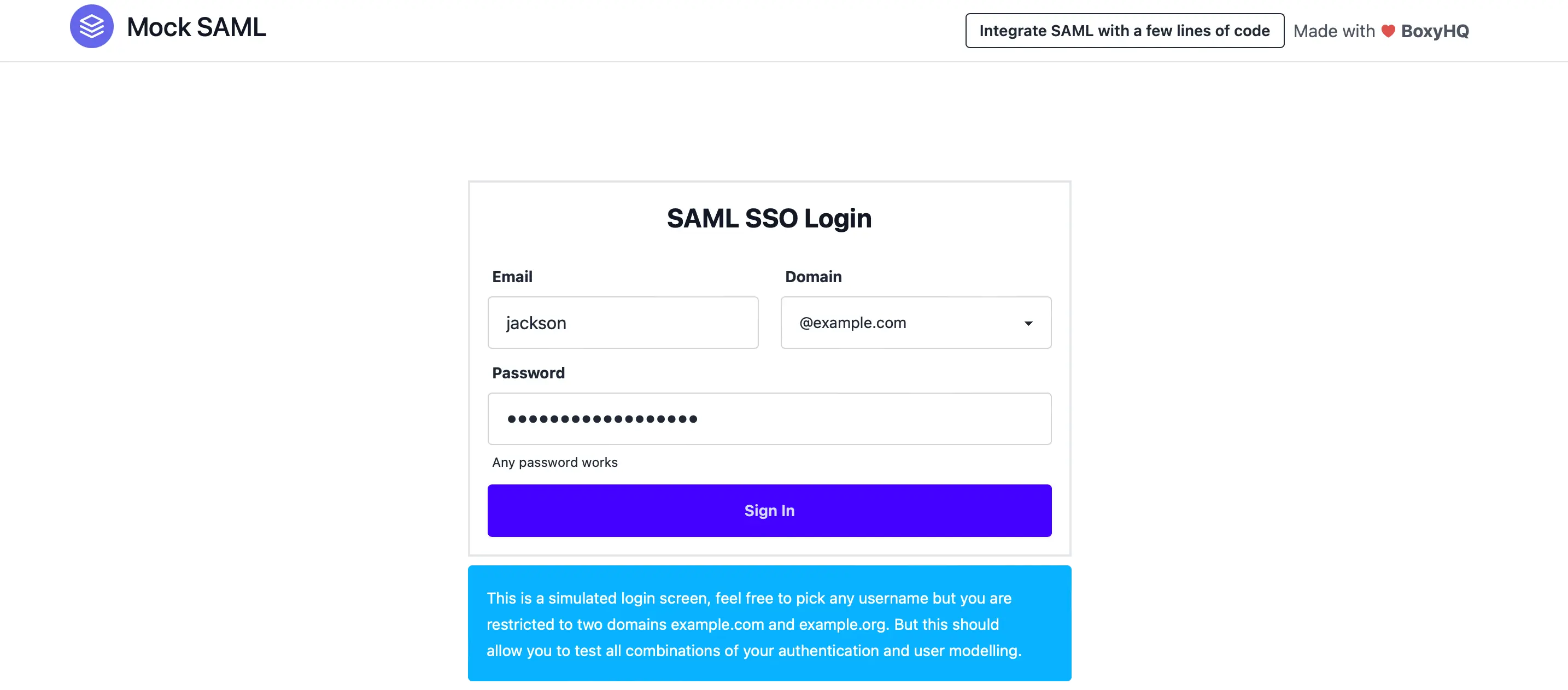Open the domain list to pick example.org
The height and width of the screenshot is (690, 1568).
(x=915, y=323)
